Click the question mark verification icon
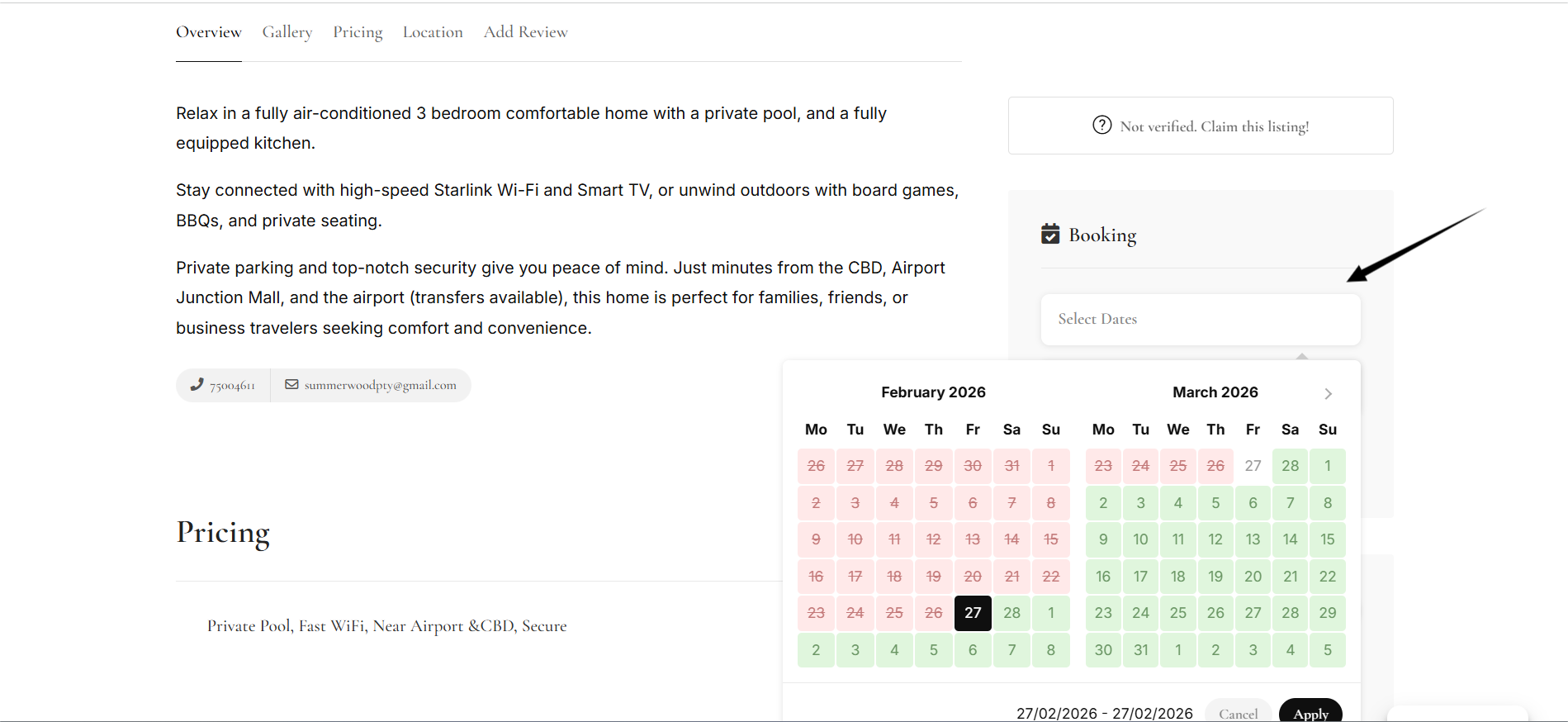Image resolution: width=1568 pixels, height=722 pixels. pos(1101,126)
